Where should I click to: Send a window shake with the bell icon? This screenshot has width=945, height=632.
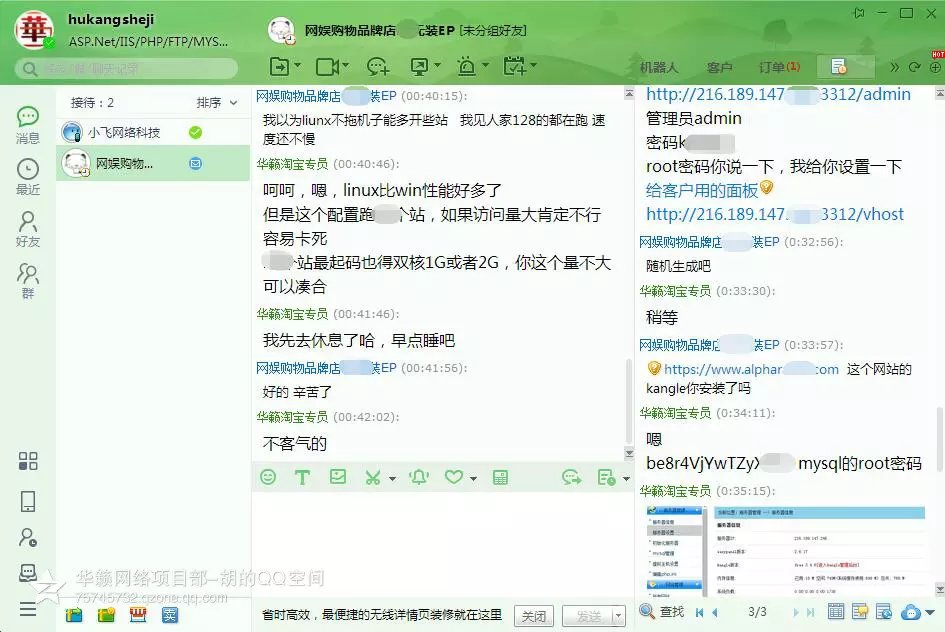coord(419,477)
